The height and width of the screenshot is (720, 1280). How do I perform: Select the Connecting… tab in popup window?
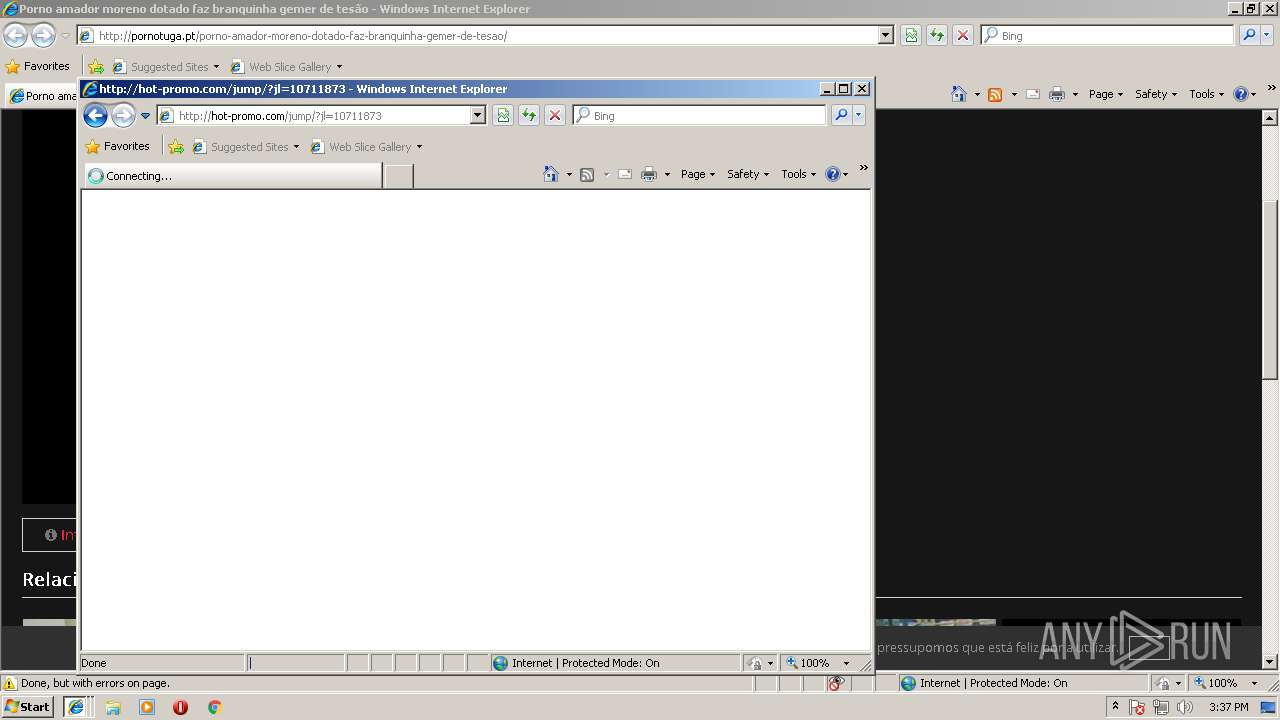233,176
